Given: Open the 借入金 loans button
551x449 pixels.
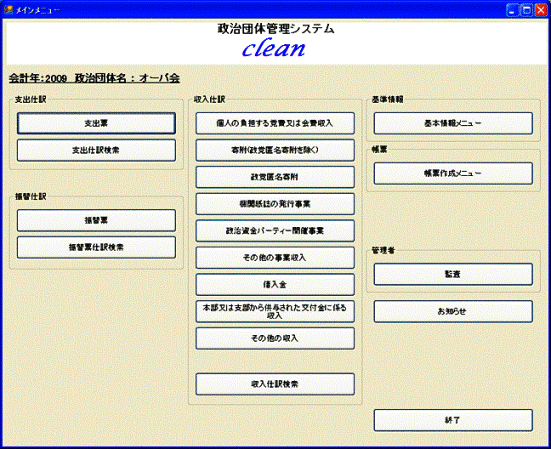Looking at the screenshot, I should pyautogui.click(x=275, y=285).
